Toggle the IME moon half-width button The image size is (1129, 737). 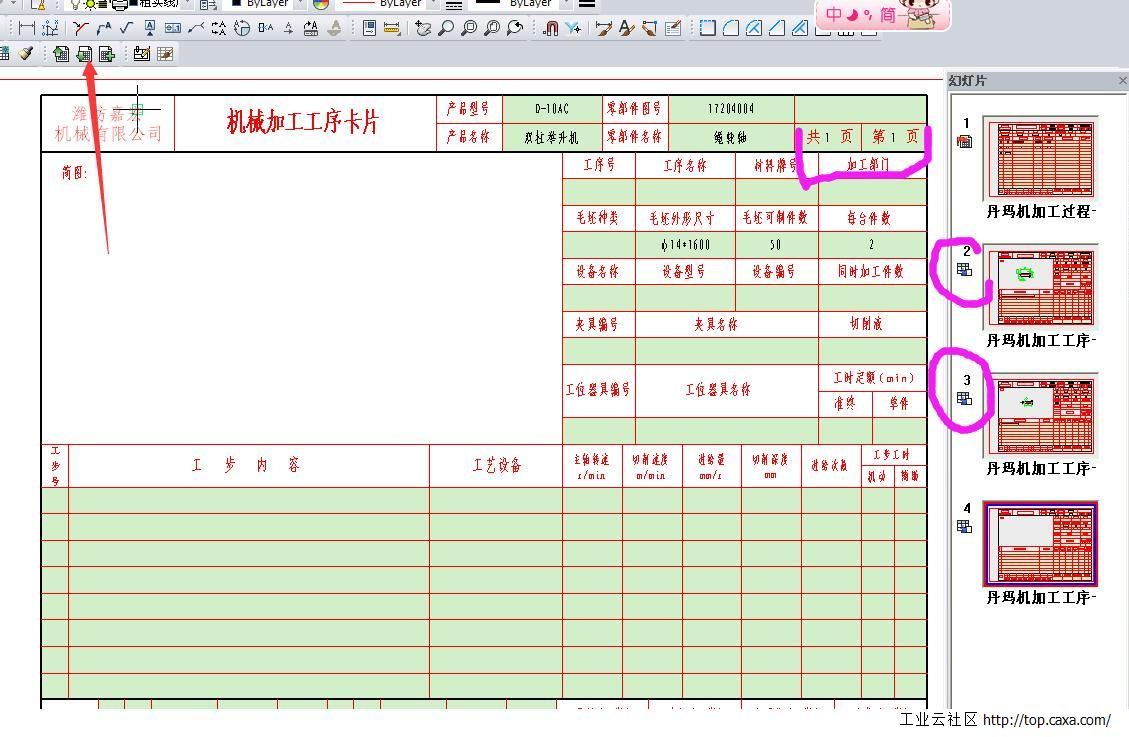(852, 14)
